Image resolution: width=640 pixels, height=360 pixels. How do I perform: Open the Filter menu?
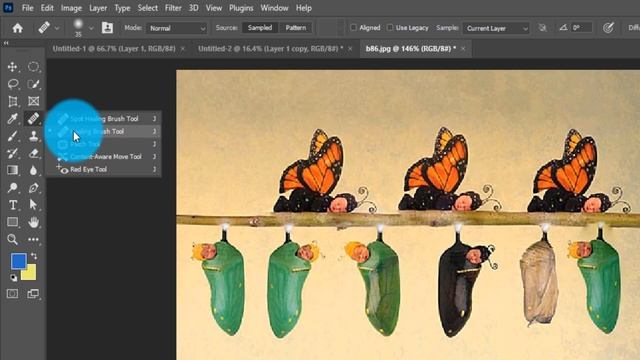(173, 8)
